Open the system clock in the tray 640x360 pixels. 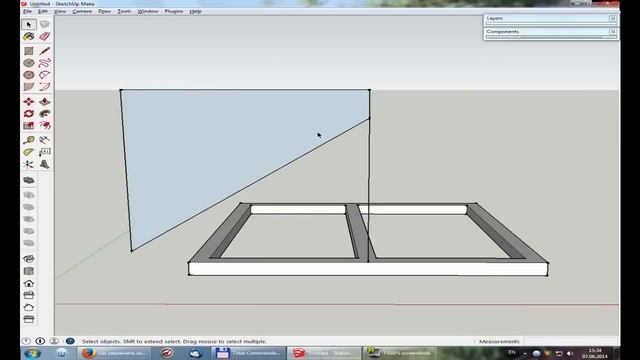click(x=595, y=353)
